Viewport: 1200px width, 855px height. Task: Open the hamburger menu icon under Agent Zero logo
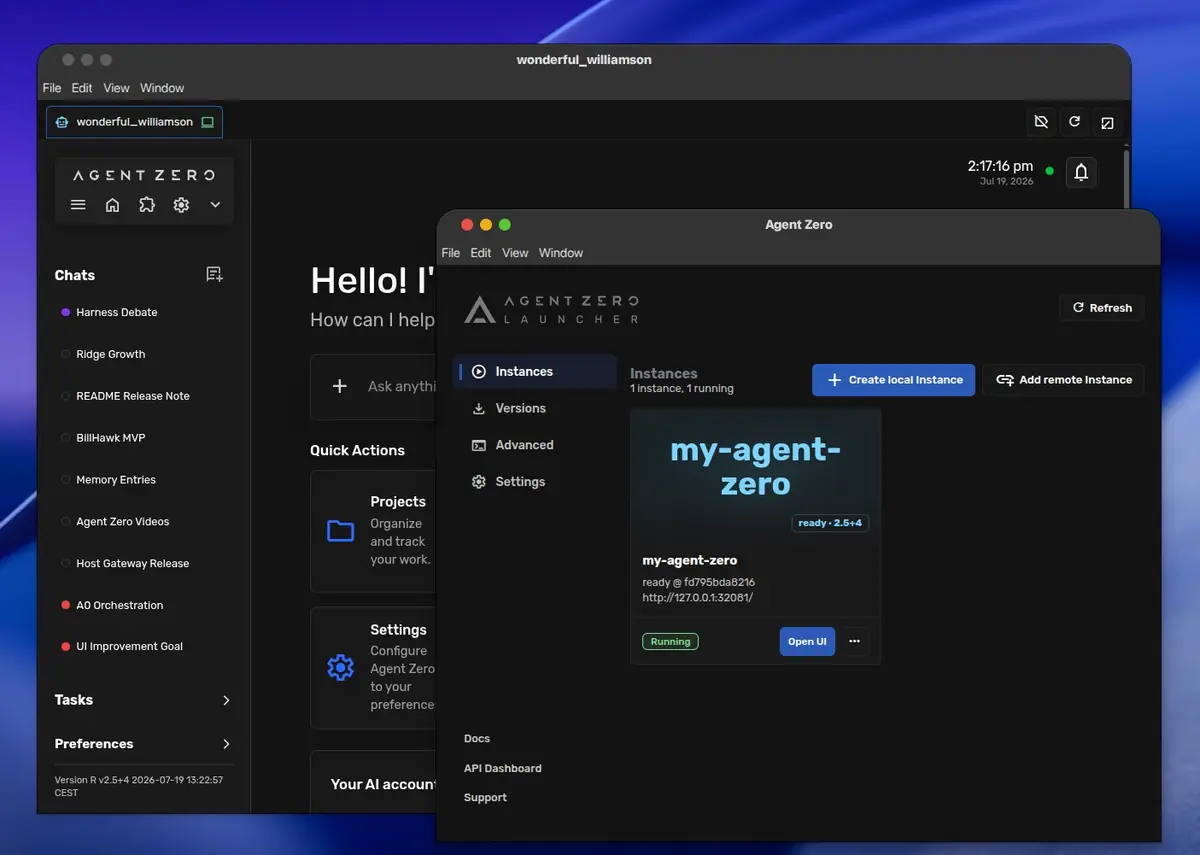pyautogui.click(x=78, y=205)
